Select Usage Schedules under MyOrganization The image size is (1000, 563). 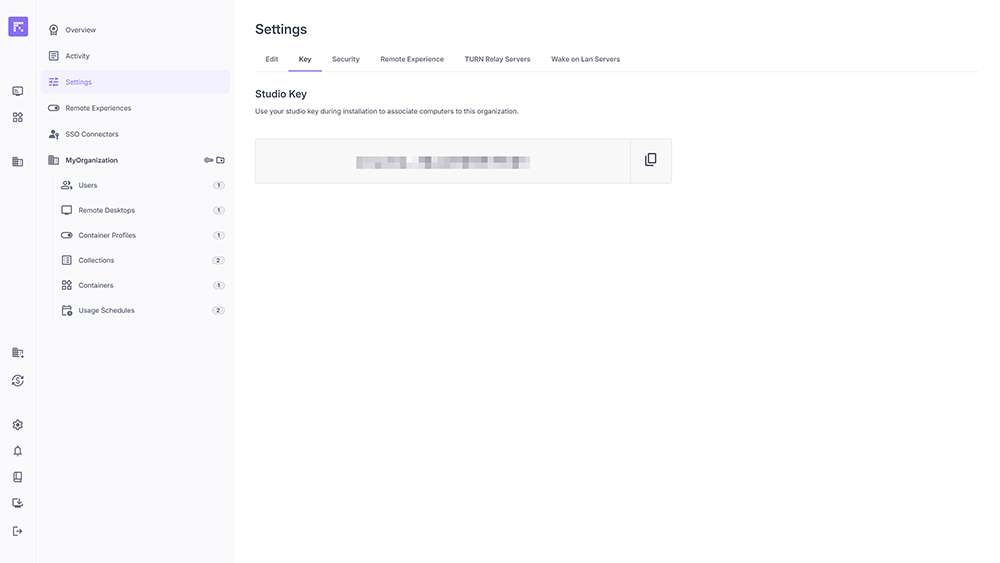pyautogui.click(x=106, y=310)
